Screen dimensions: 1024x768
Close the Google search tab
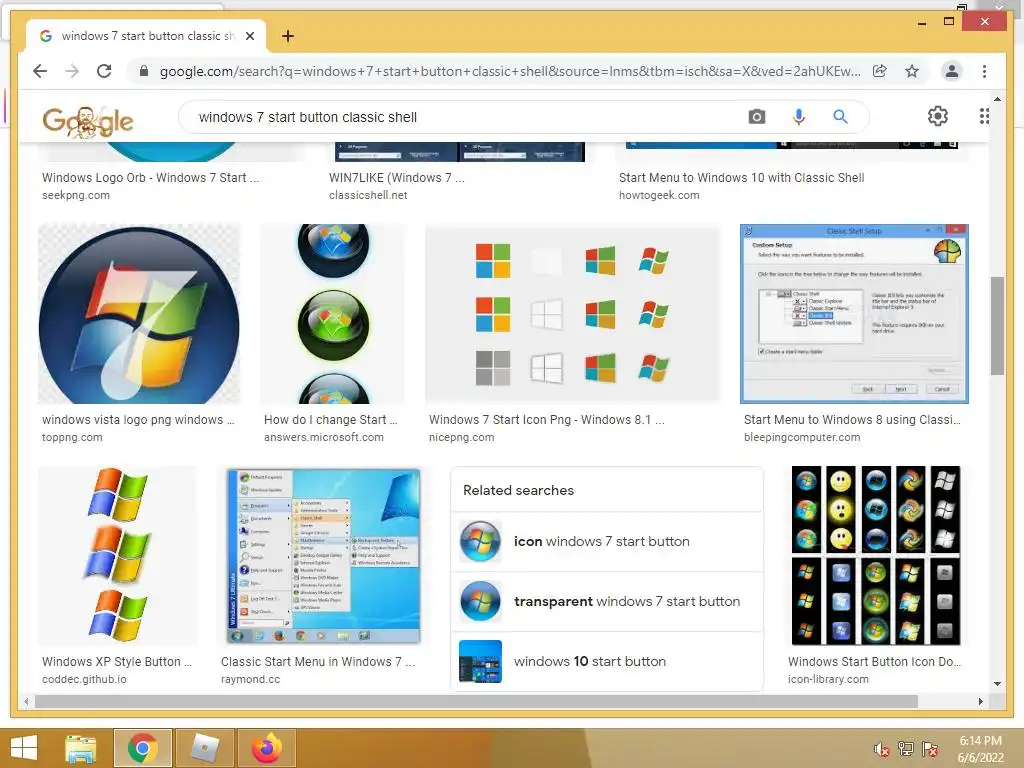coord(249,36)
